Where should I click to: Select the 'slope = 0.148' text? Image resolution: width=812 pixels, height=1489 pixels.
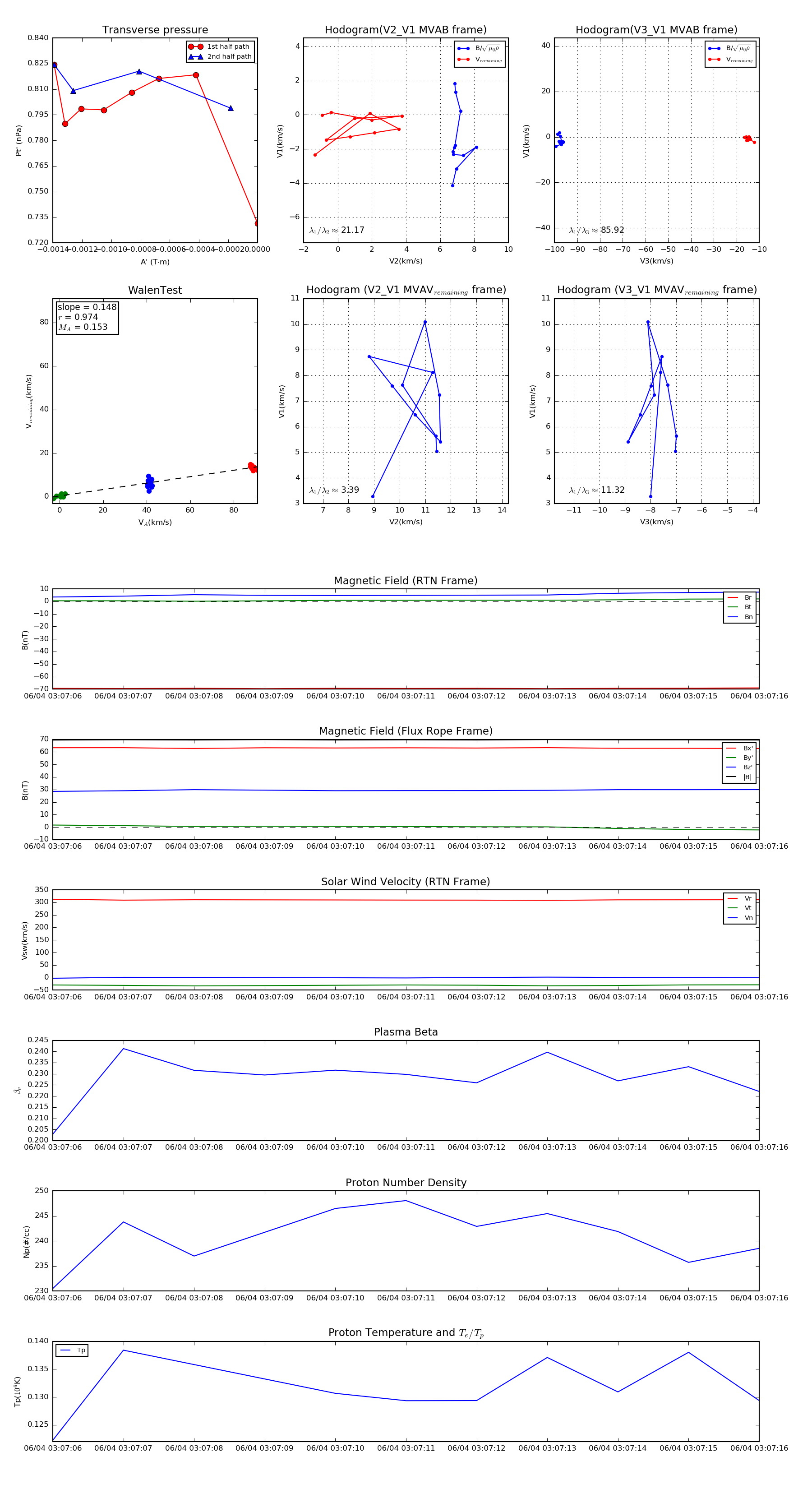pyautogui.click(x=87, y=307)
